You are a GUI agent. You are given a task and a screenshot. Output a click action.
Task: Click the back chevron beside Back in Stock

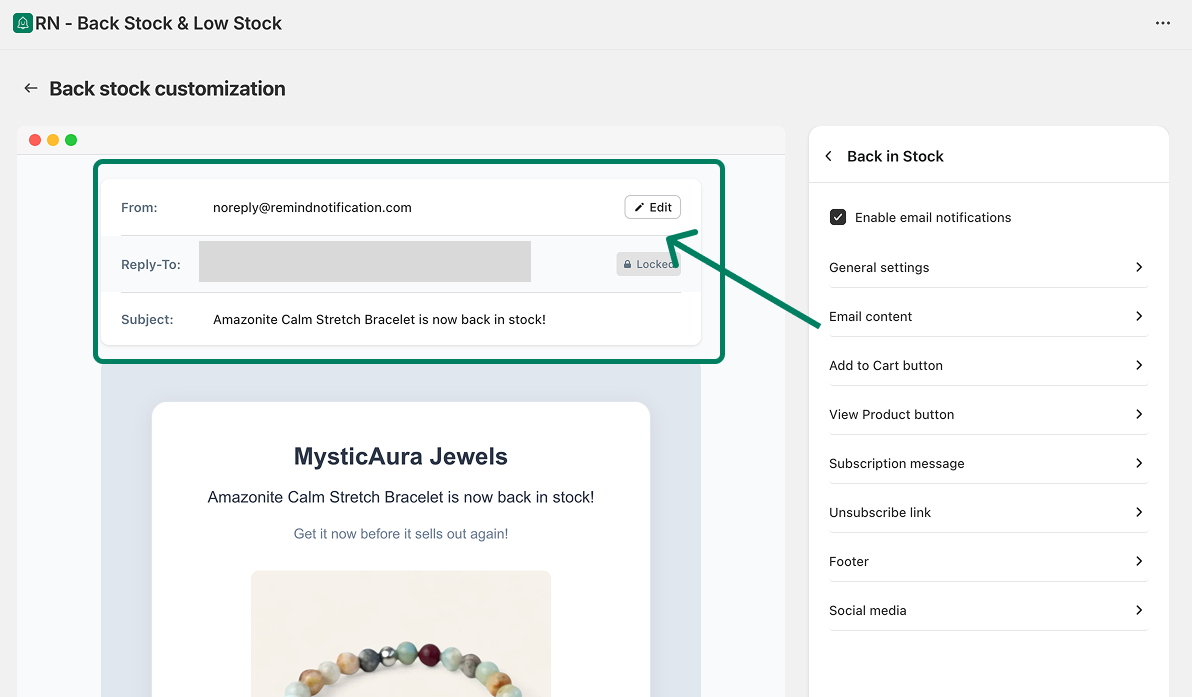pyautogui.click(x=829, y=156)
